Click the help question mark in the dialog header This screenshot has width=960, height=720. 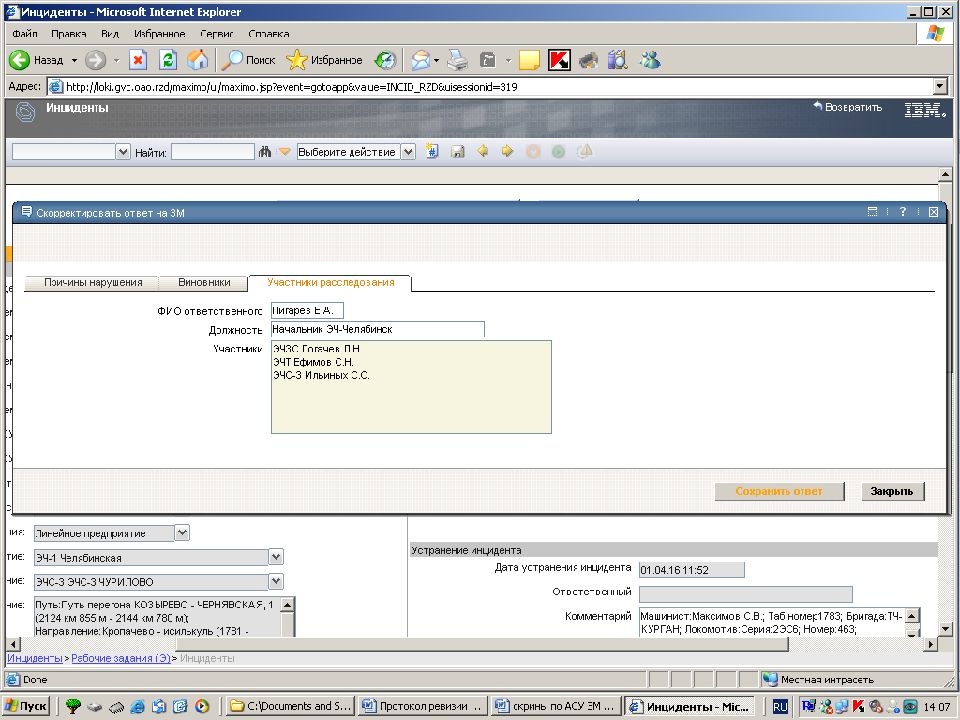(x=902, y=212)
